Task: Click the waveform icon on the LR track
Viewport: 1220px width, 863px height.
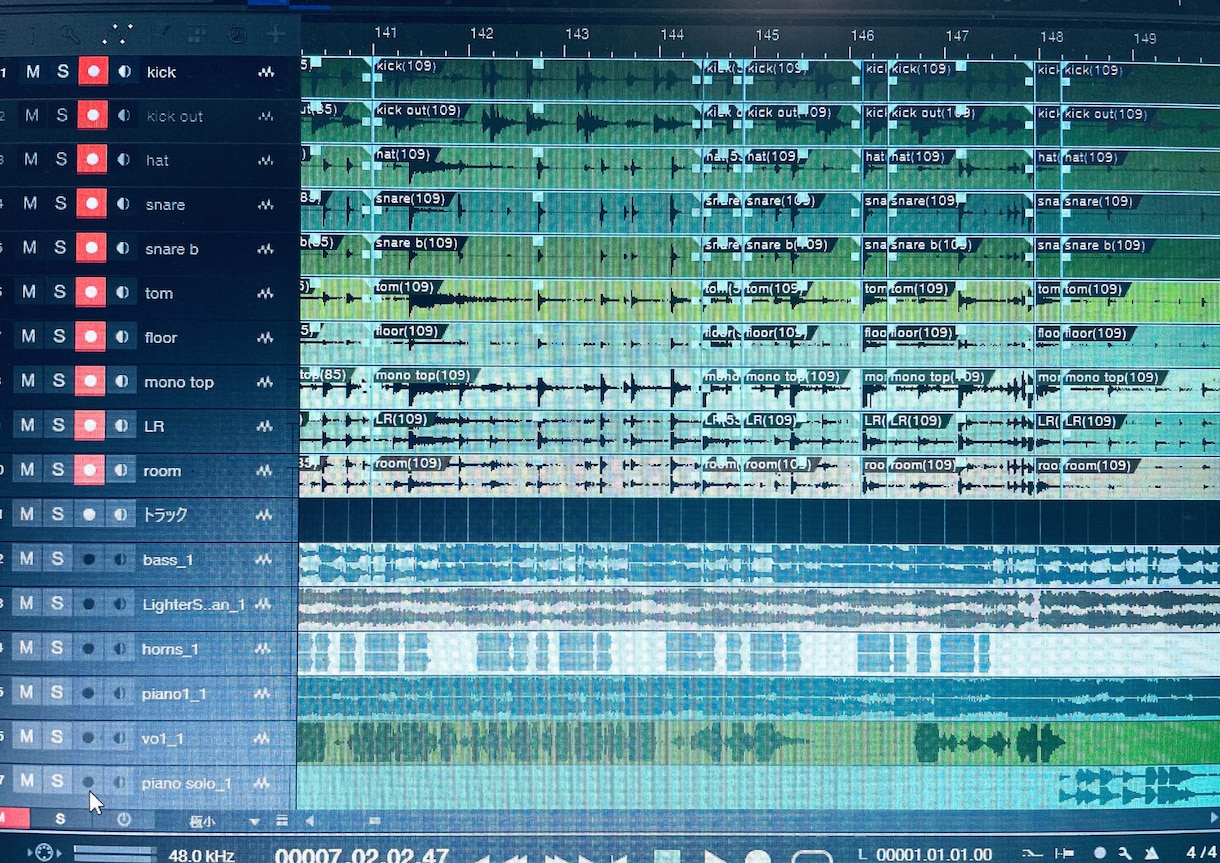Action: (265, 426)
